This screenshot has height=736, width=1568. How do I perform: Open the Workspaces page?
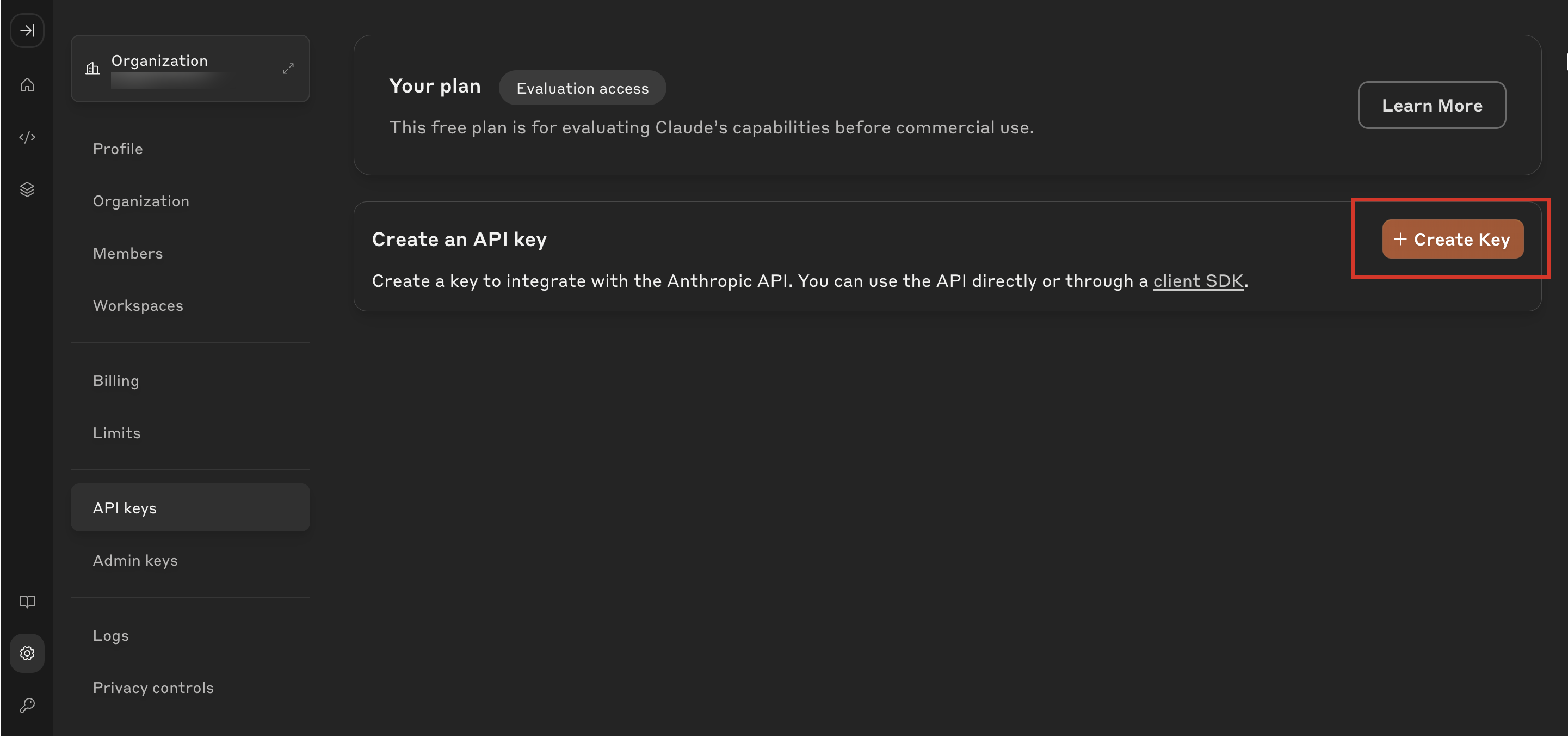[138, 306]
